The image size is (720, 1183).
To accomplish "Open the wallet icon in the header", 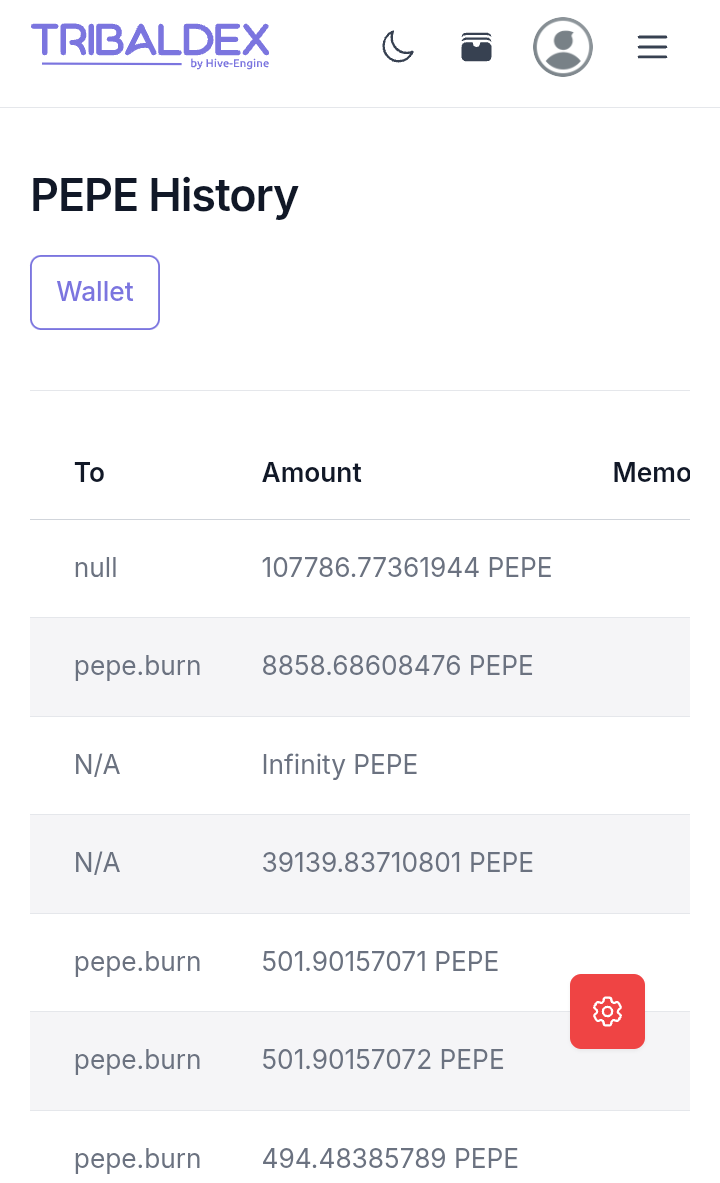I will [x=476, y=47].
